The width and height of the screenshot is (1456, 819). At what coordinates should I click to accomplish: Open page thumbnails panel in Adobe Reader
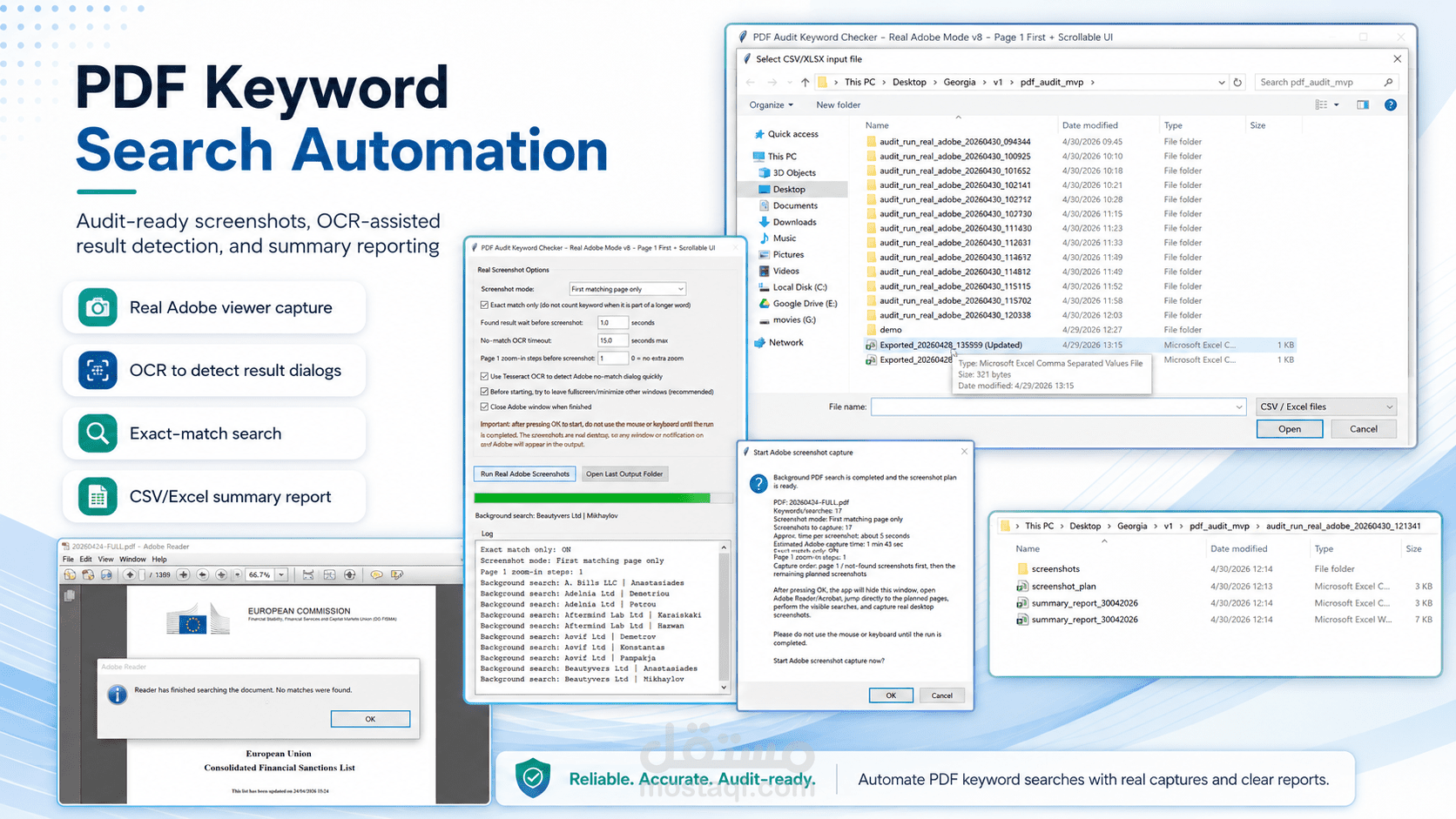coord(70,596)
